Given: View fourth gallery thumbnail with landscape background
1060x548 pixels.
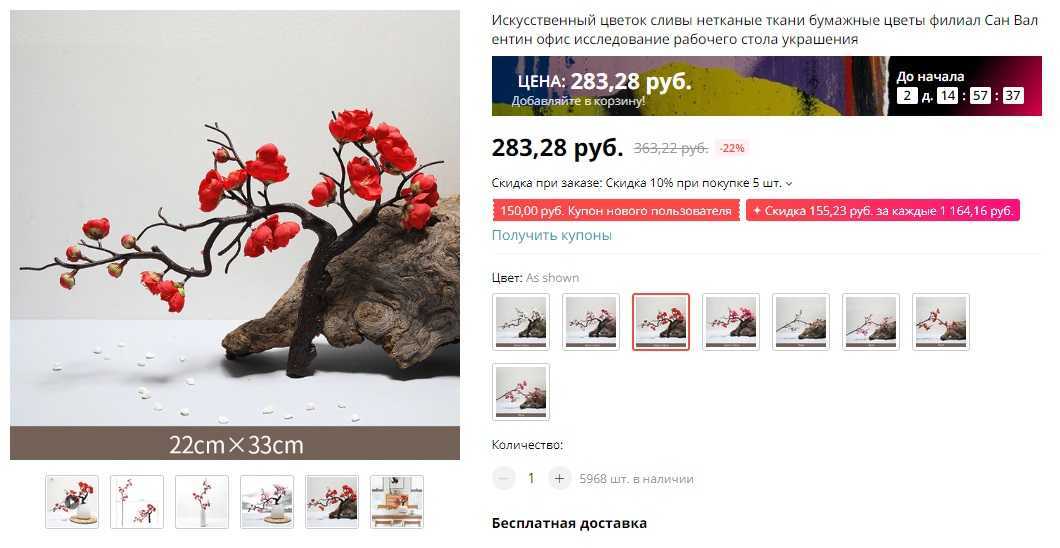Looking at the screenshot, I should tap(267, 501).
